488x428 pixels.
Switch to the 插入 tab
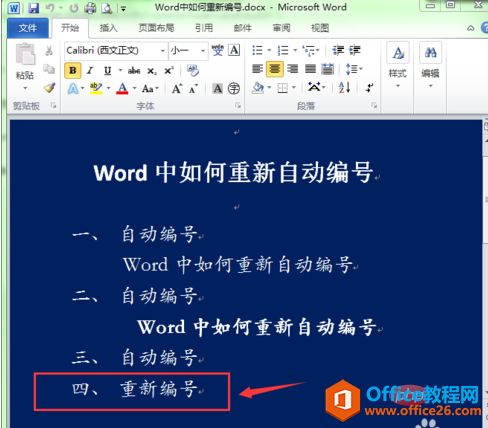tap(108, 28)
